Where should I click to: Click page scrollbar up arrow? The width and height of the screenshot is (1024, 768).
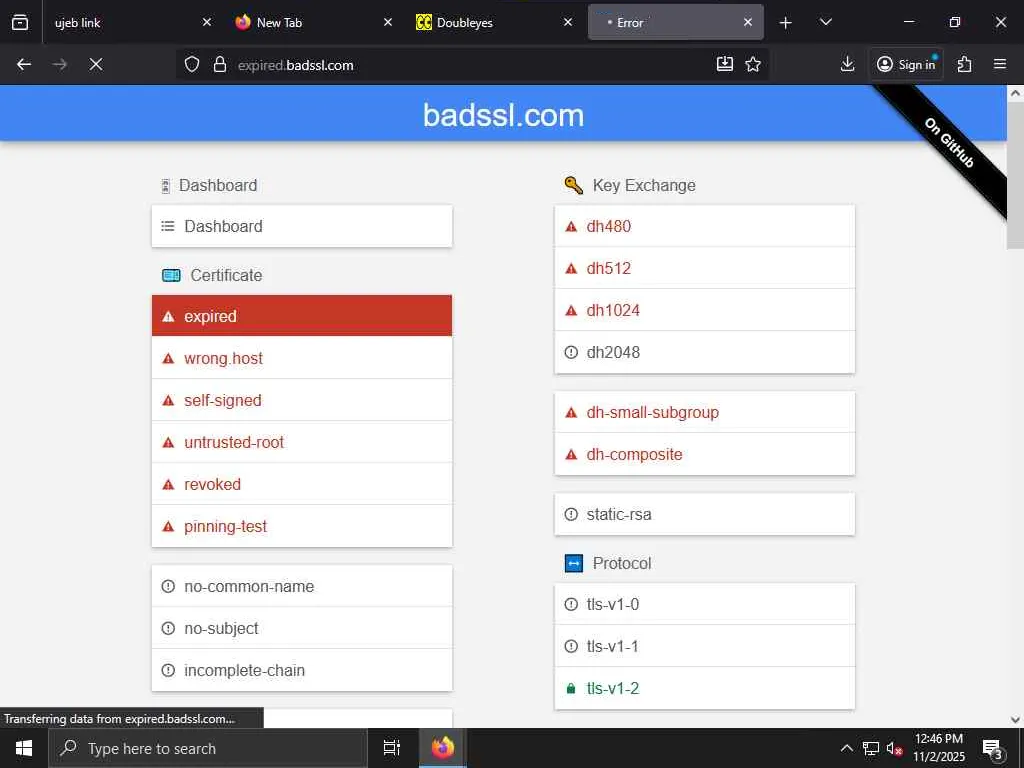(x=1015, y=93)
